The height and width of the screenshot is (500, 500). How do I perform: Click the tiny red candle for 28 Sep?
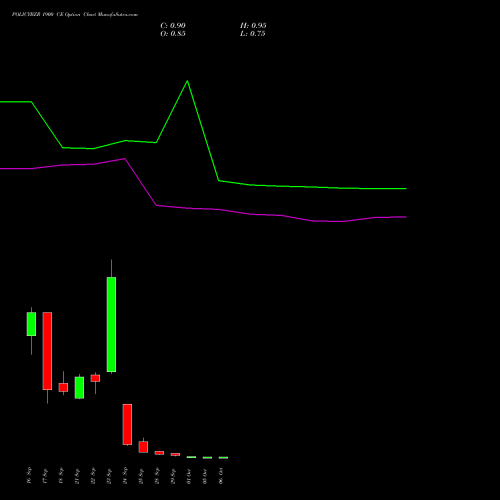pos(159,453)
